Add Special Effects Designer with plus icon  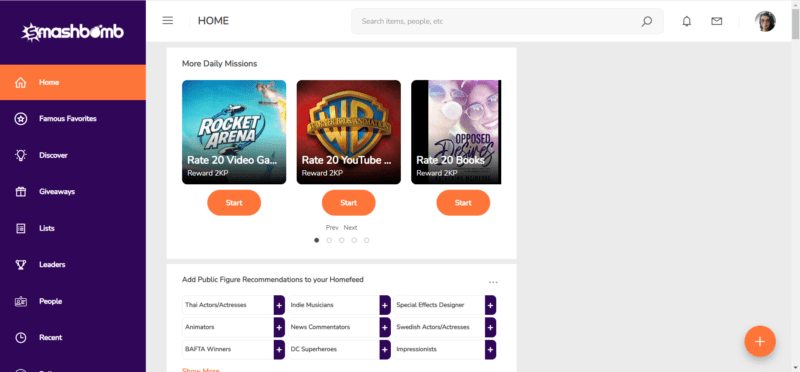click(490, 305)
